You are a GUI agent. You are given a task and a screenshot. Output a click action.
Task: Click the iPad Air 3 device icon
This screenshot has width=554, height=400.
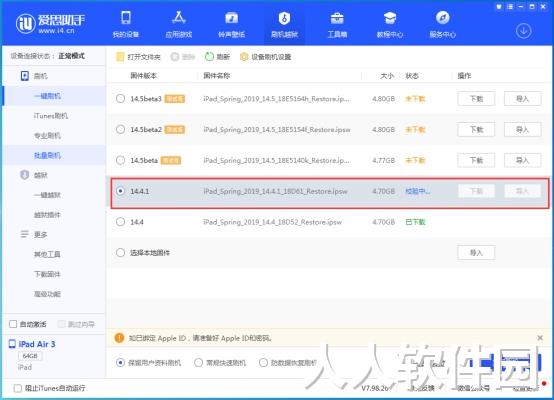click(12, 344)
